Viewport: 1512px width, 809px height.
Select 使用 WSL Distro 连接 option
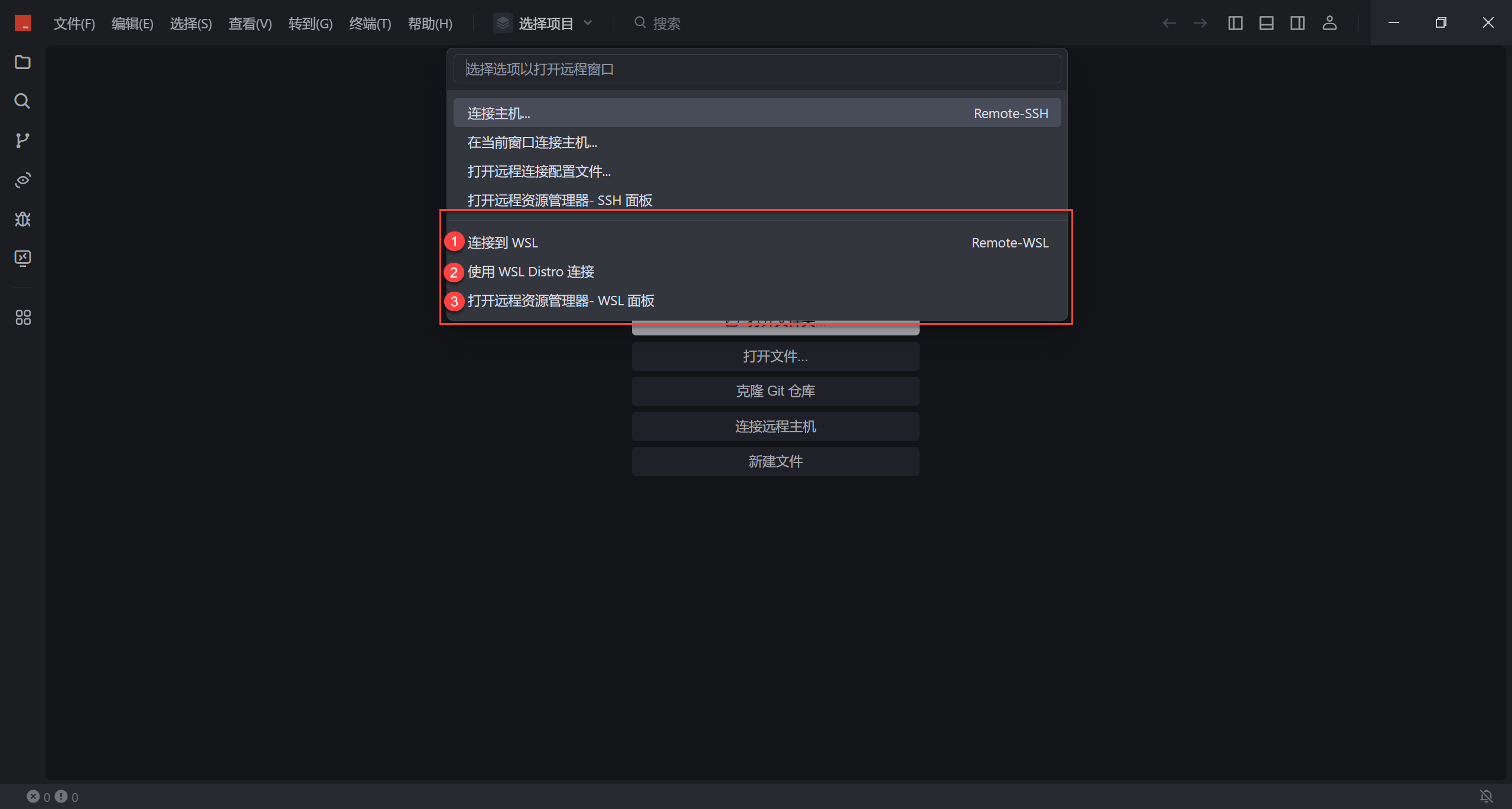point(531,272)
